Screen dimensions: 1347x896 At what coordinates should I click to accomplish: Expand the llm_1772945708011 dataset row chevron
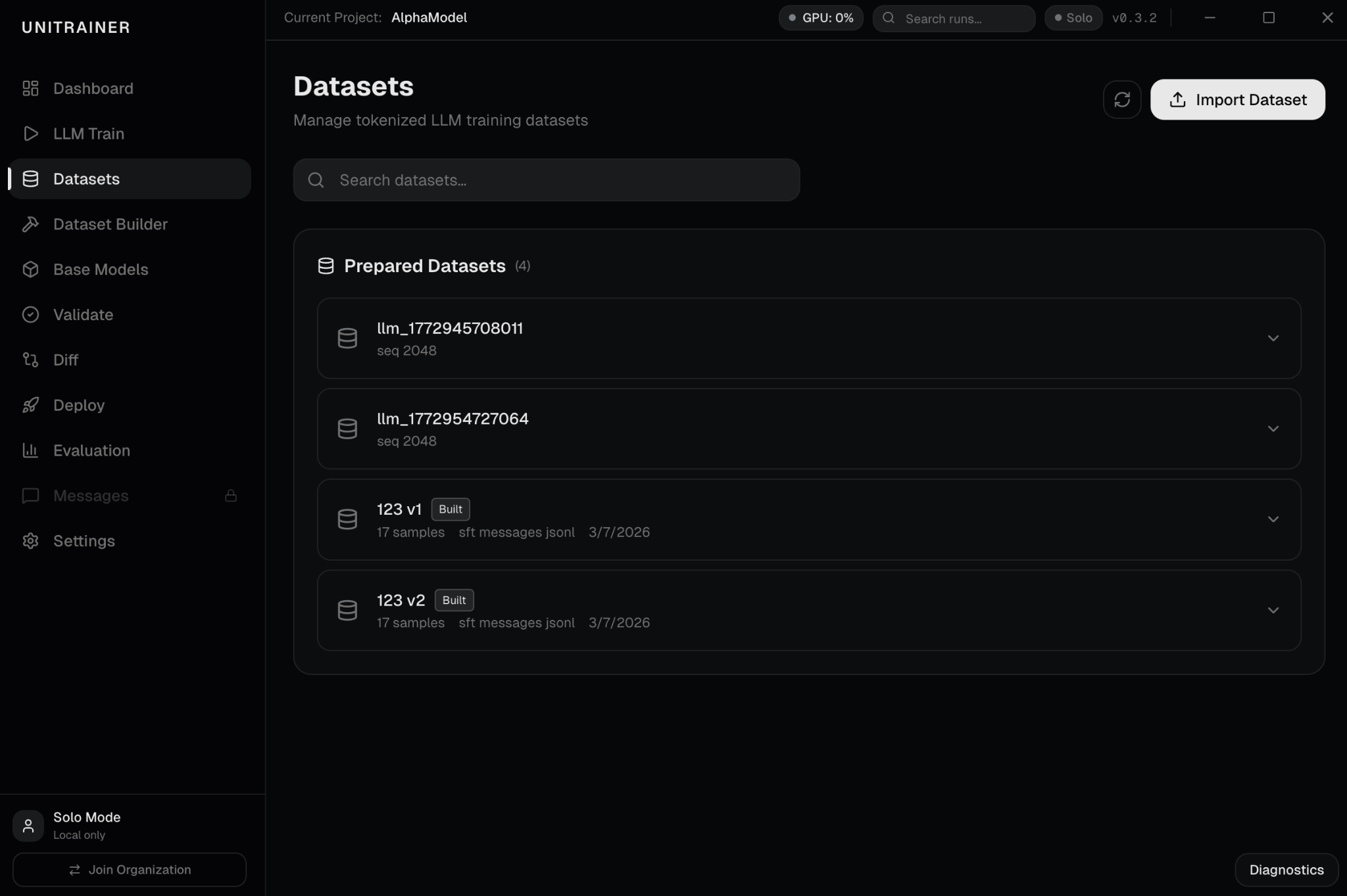(1273, 339)
